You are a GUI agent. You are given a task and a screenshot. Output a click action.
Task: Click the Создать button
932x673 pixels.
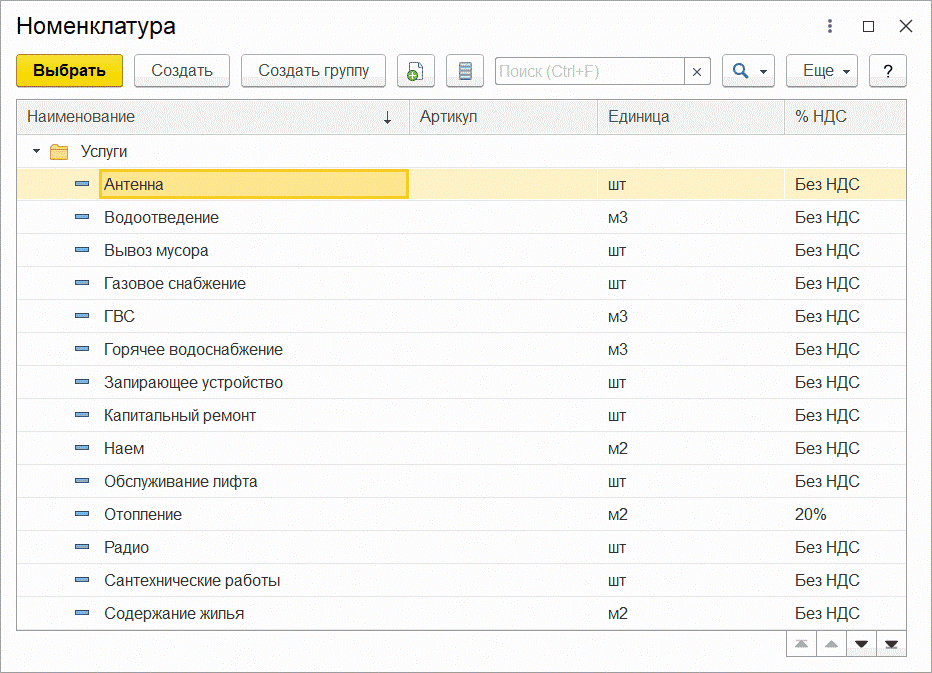182,71
